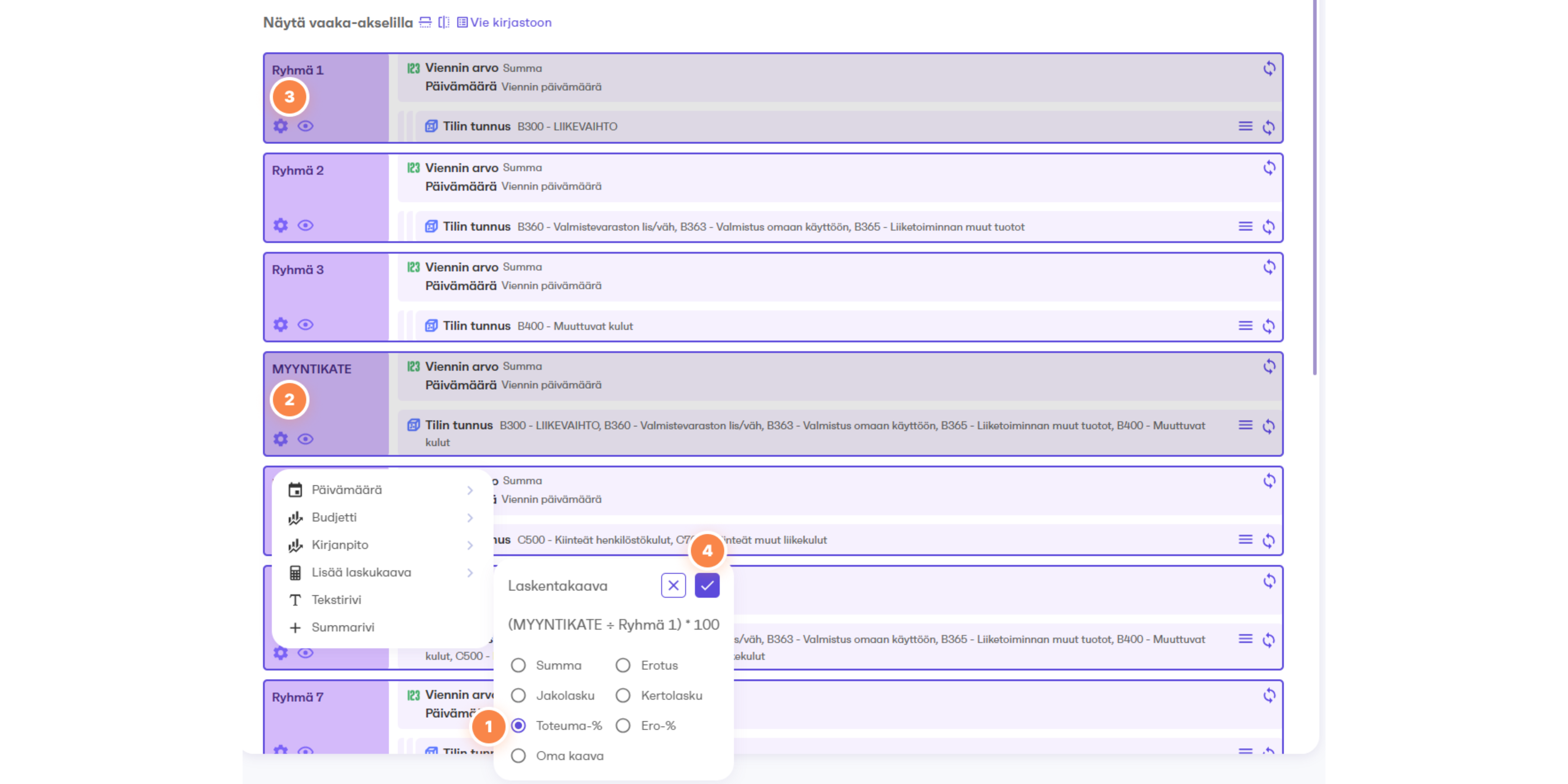Select the Kertolasku radio option
The height and width of the screenshot is (784, 1568).
(x=623, y=695)
